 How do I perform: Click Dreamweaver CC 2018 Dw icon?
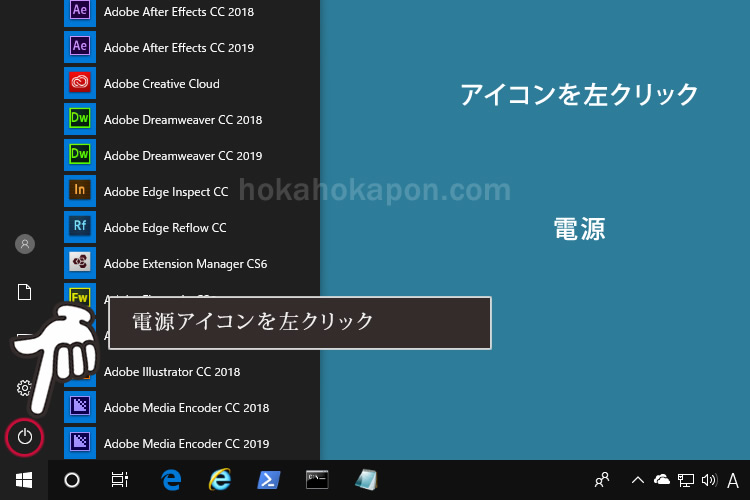click(x=80, y=119)
